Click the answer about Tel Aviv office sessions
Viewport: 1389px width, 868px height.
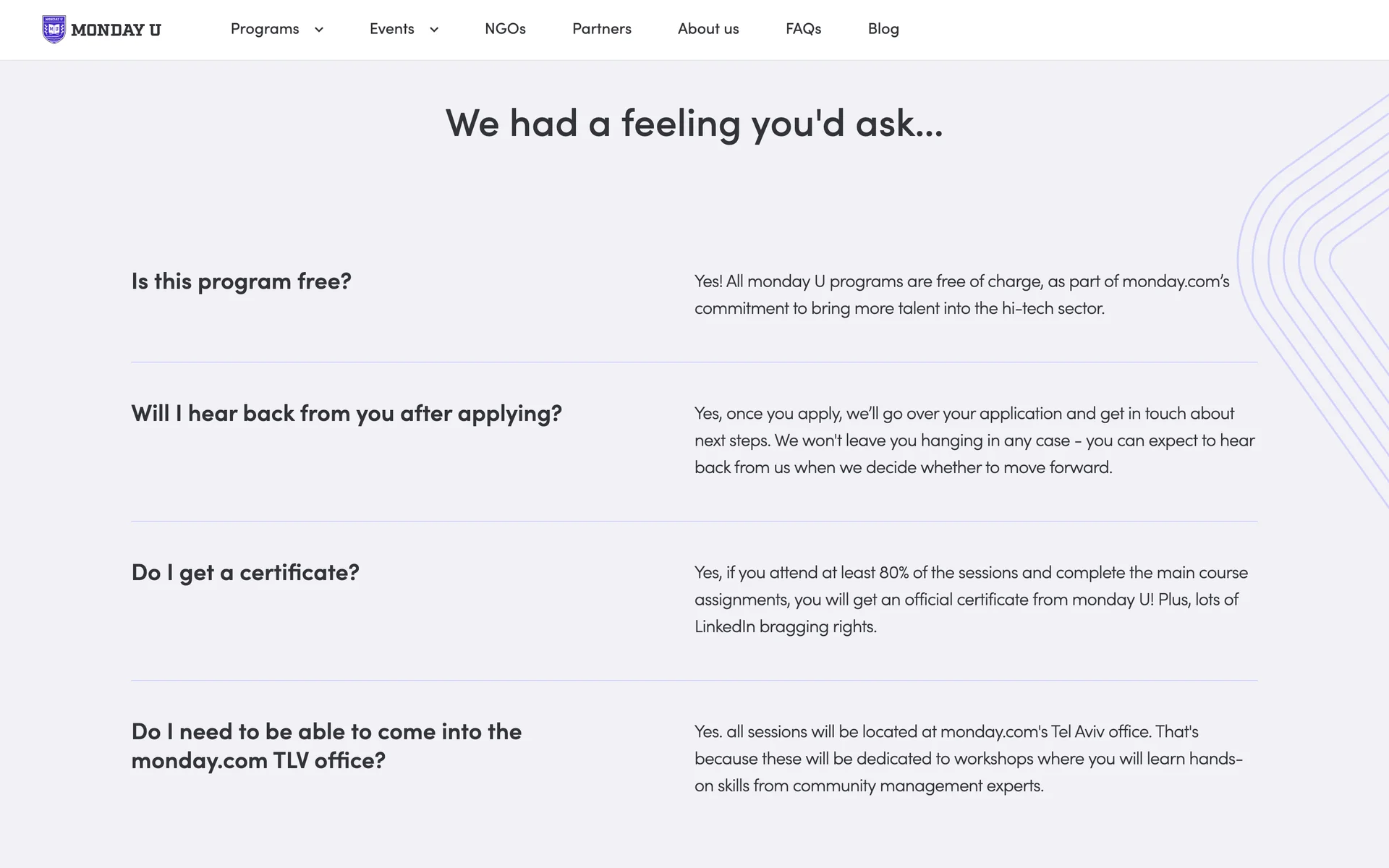point(969,759)
